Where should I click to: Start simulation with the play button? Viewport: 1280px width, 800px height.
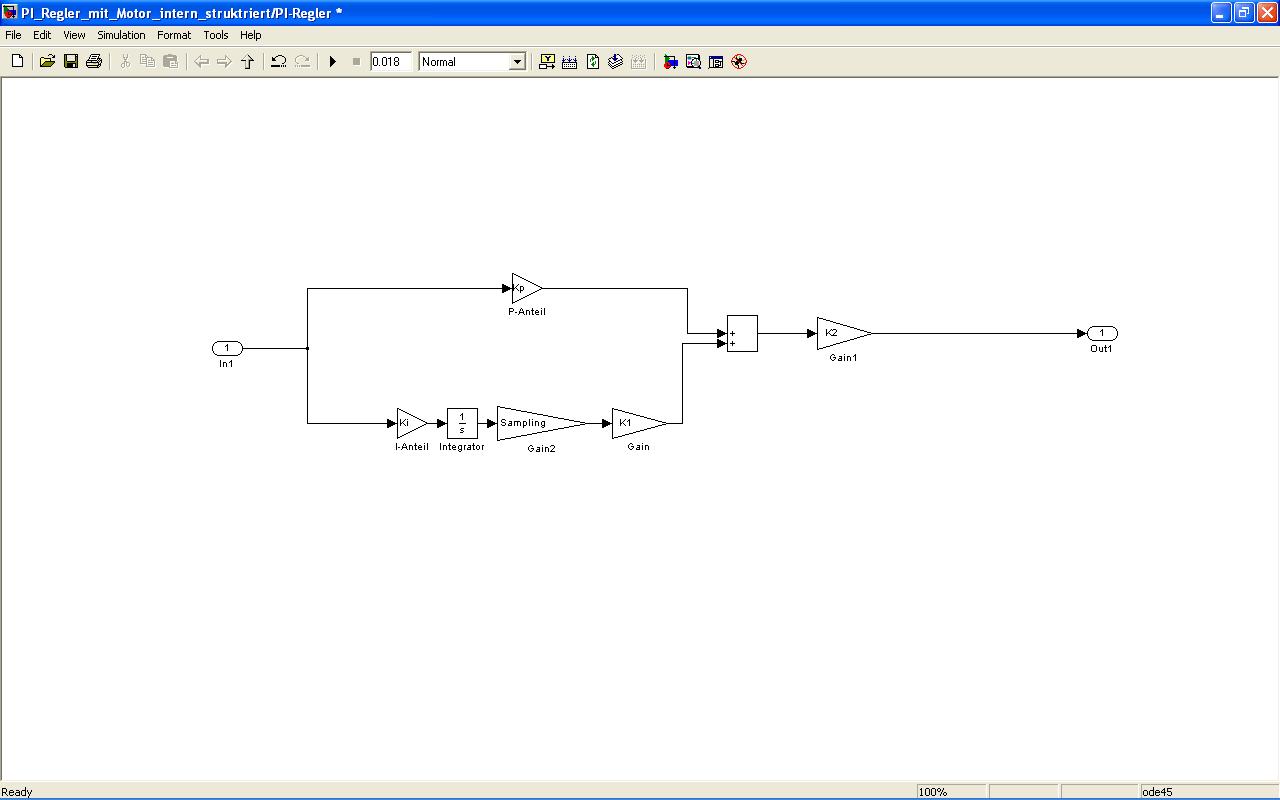click(333, 62)
